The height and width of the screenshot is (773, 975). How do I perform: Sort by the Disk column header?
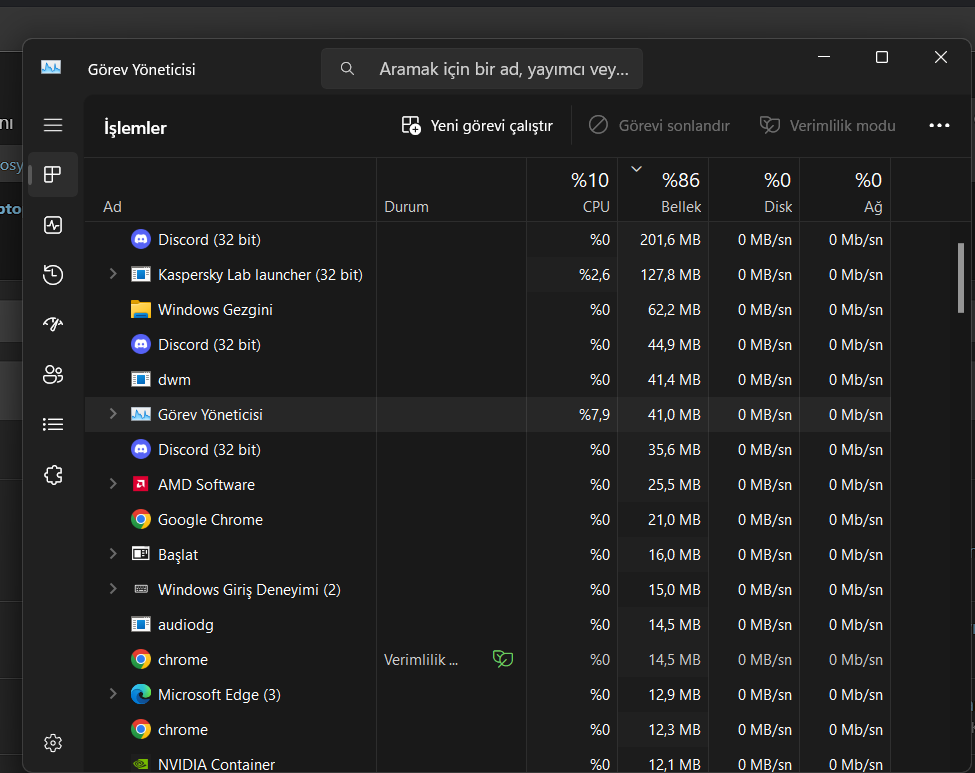[x=754, y=190]
